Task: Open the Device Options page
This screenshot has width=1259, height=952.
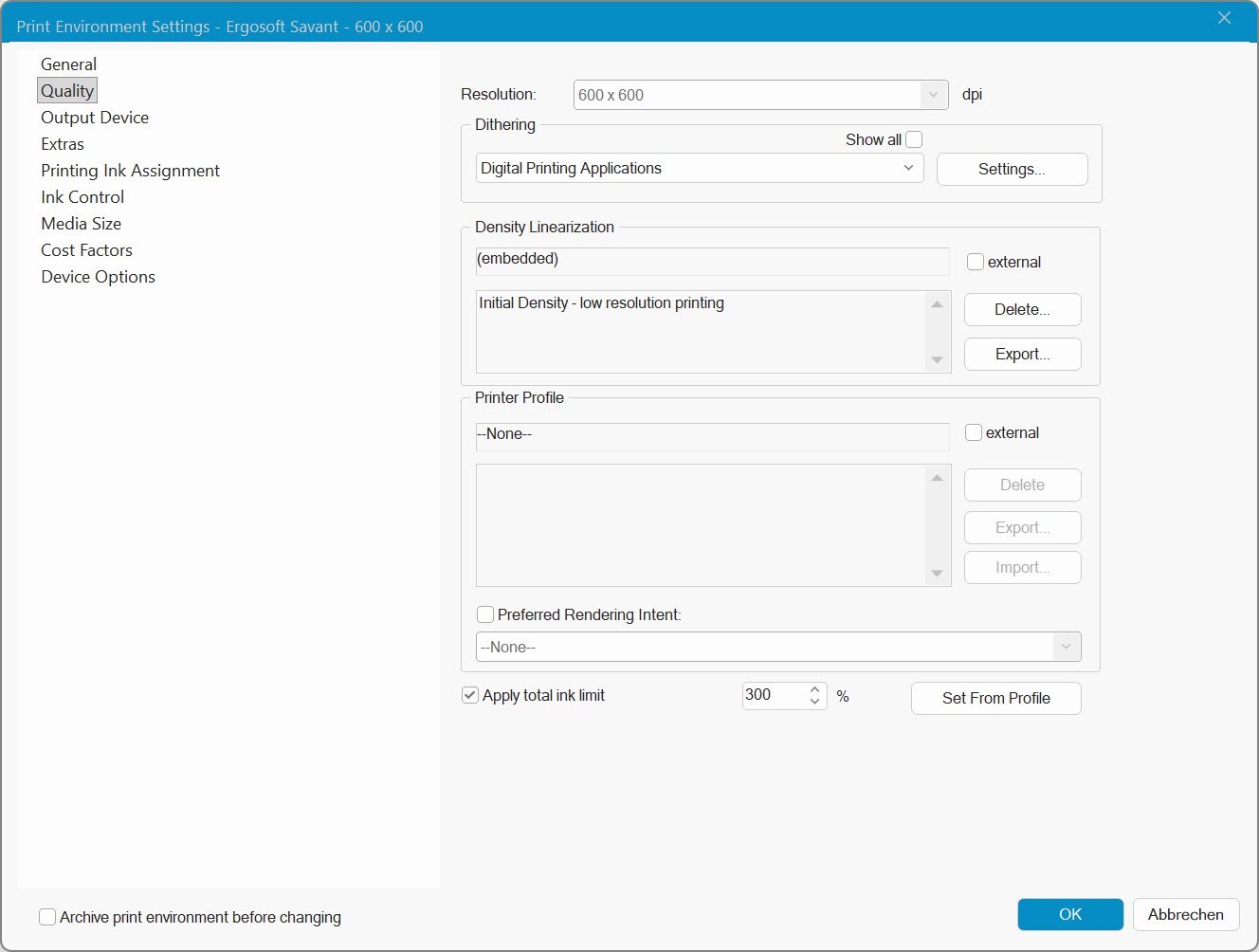Action: click(98, 277)
